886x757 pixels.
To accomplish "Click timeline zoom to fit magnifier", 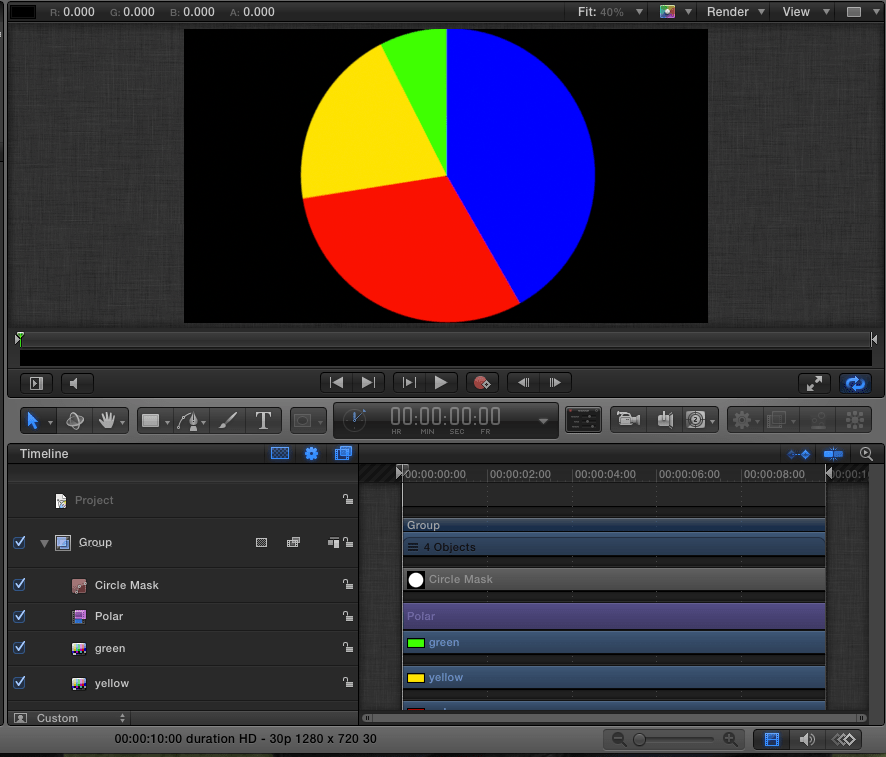I will click(866, 454).
